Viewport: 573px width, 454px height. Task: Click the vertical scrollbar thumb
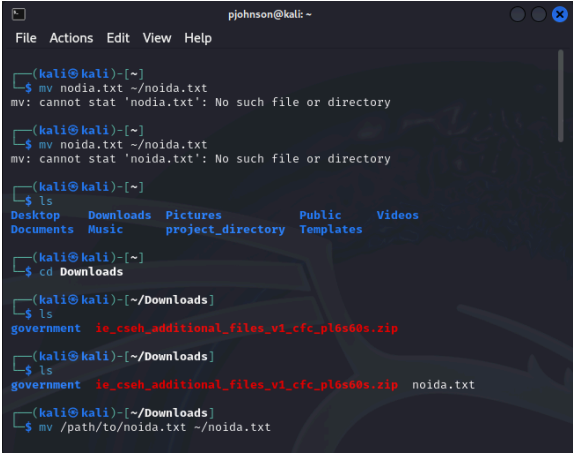click(x=561, y=96)
